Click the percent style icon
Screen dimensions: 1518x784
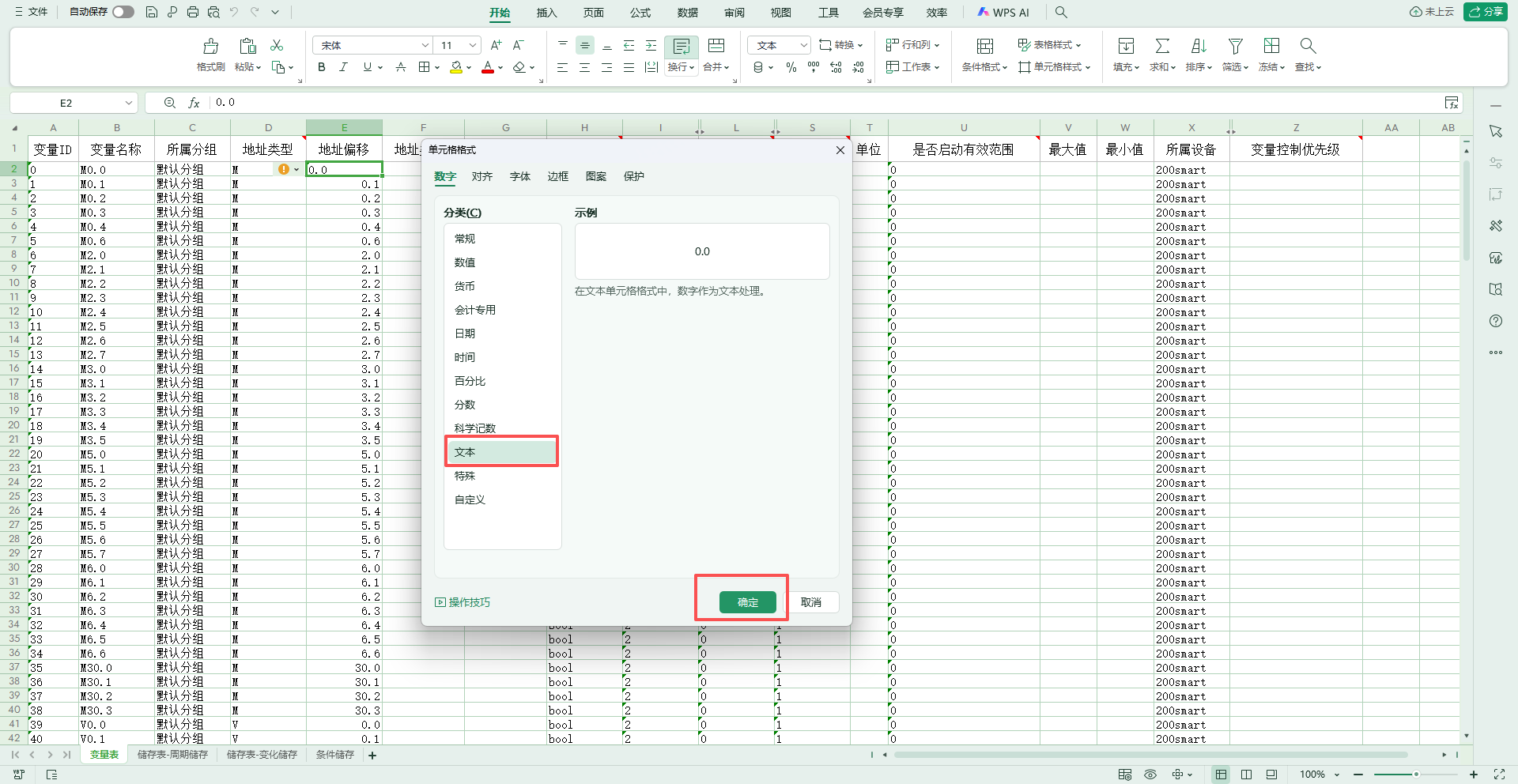(791, 68)
